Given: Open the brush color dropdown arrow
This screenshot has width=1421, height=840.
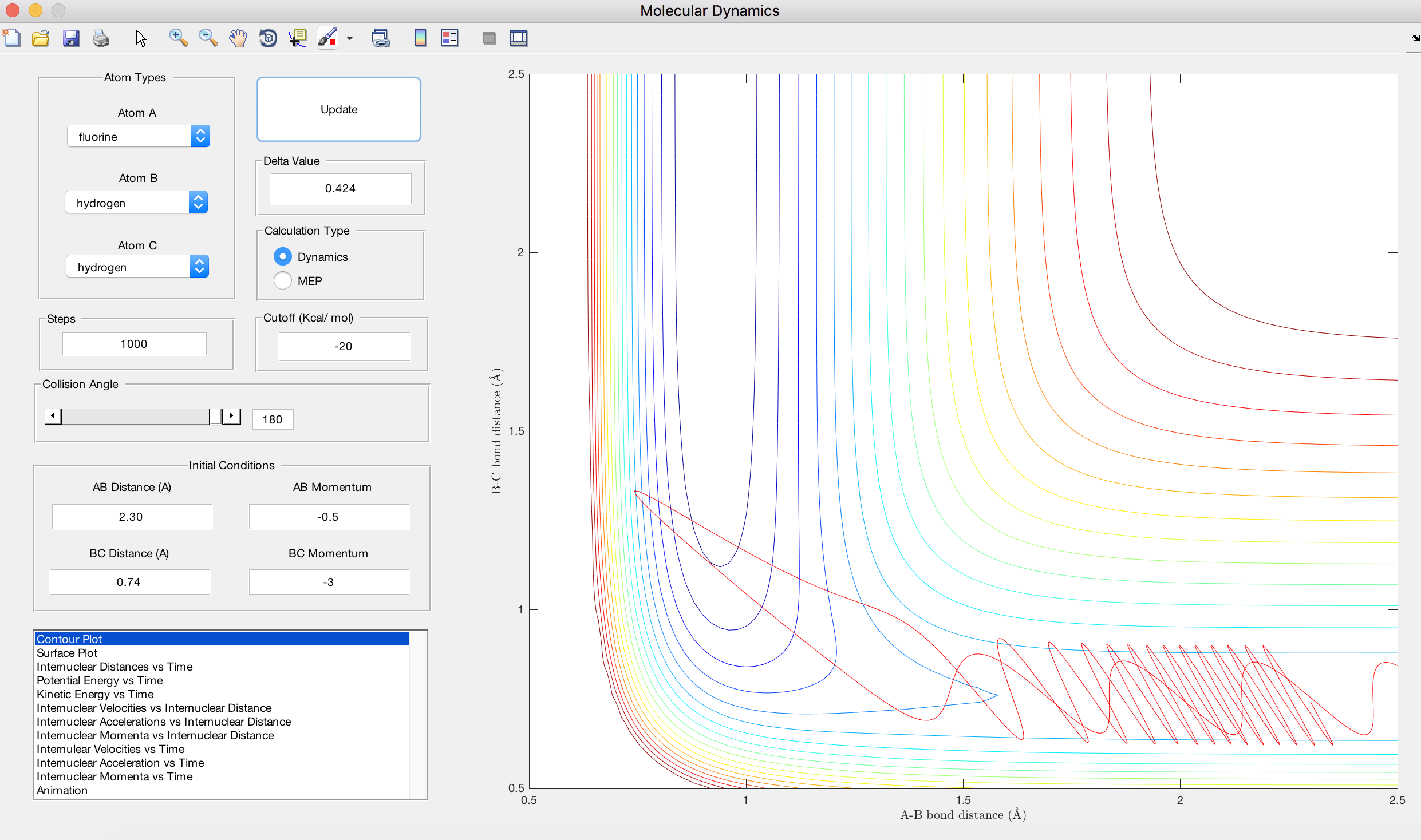Looking at the screenshot, I should [x=350, y=38].
